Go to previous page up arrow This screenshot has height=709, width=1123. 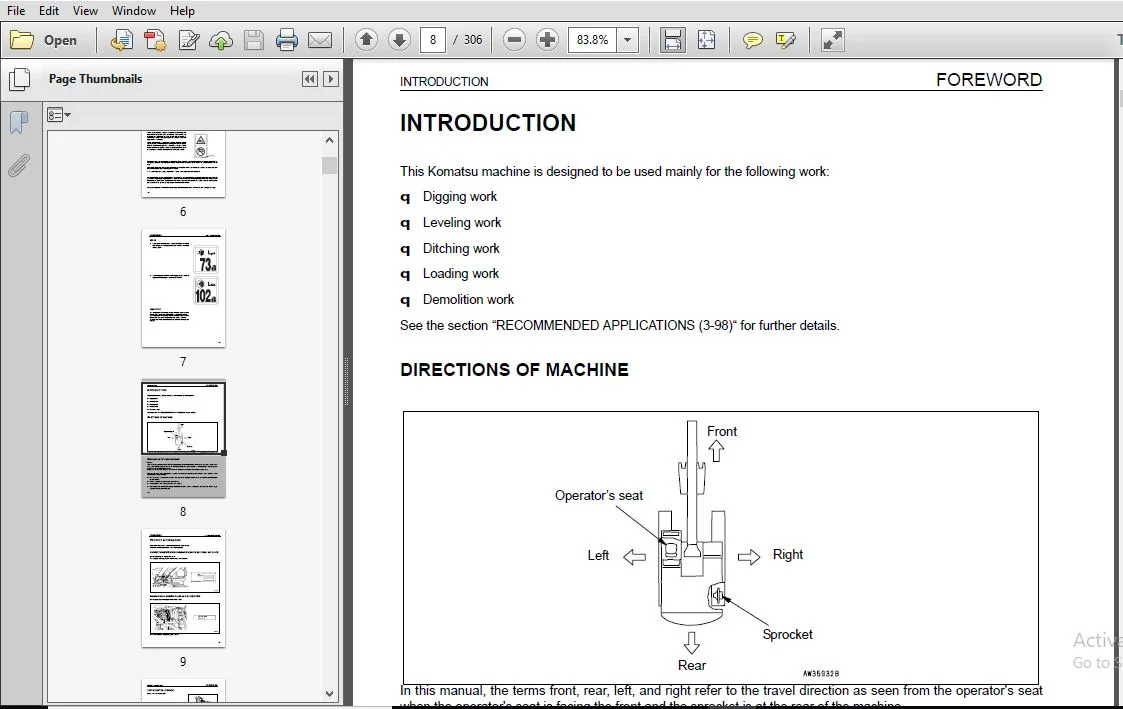366,39
